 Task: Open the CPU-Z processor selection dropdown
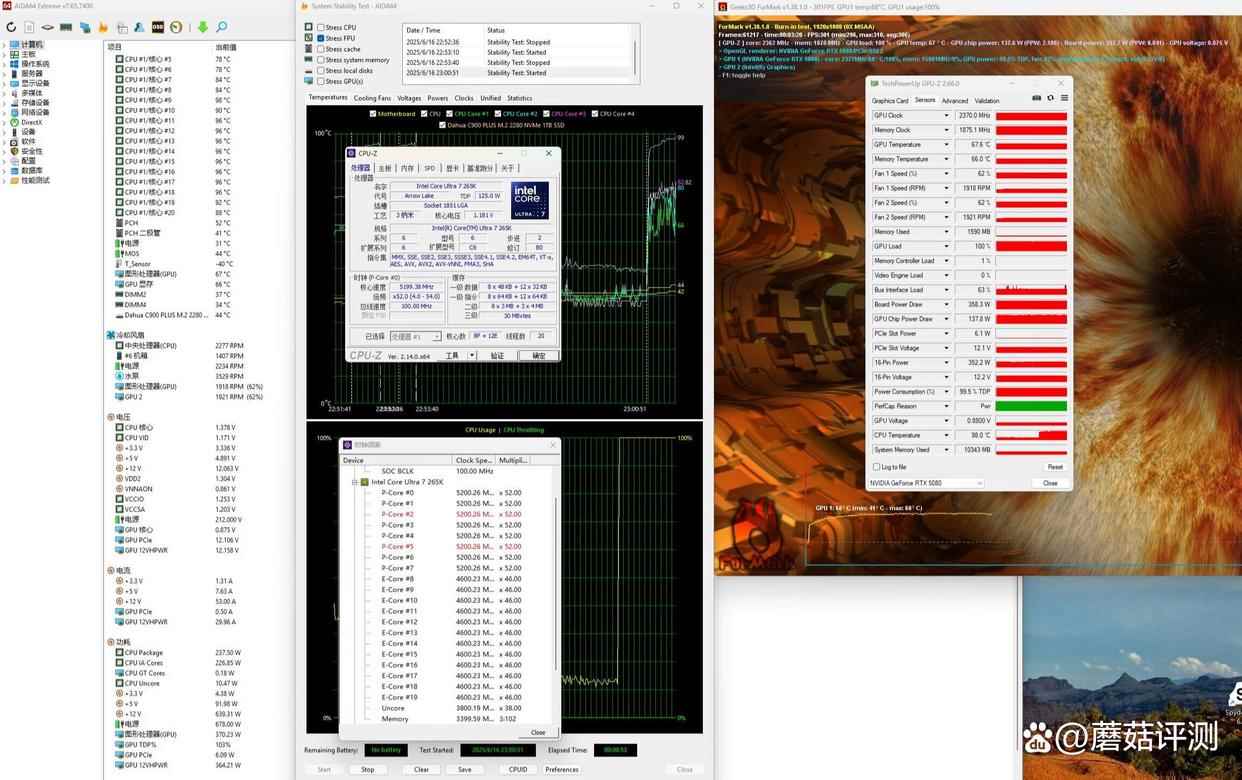(x=415, y=337)
